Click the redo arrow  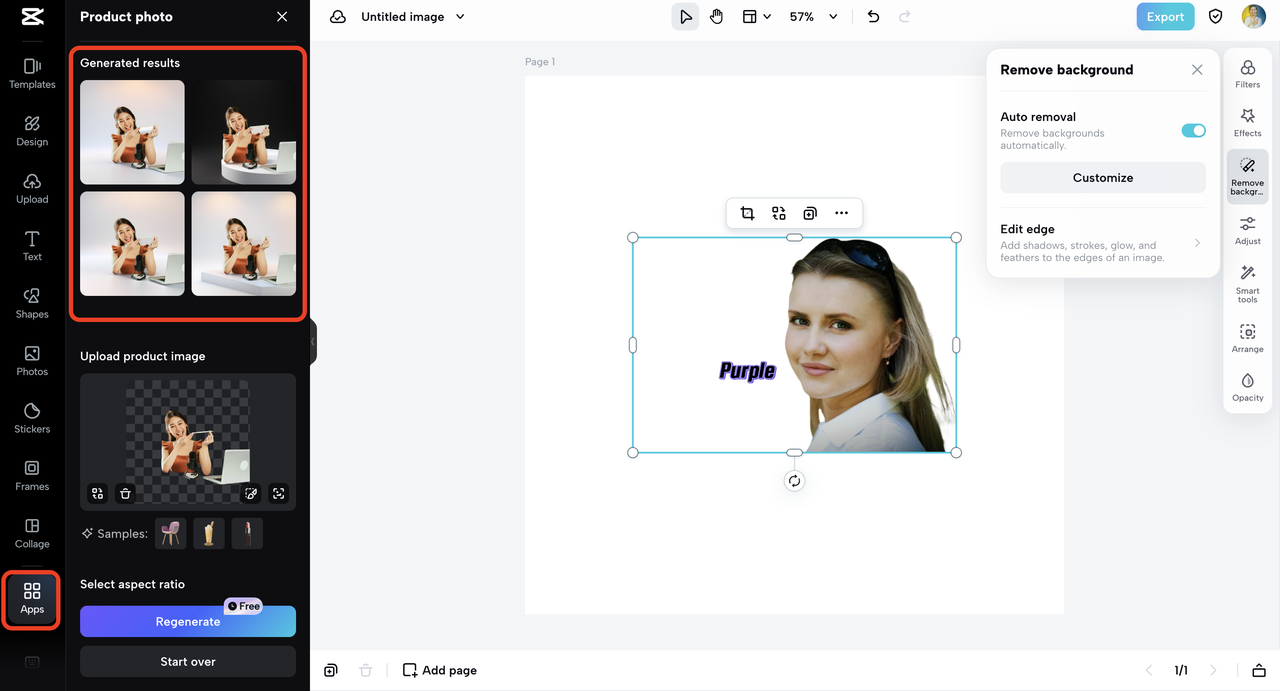905,17
